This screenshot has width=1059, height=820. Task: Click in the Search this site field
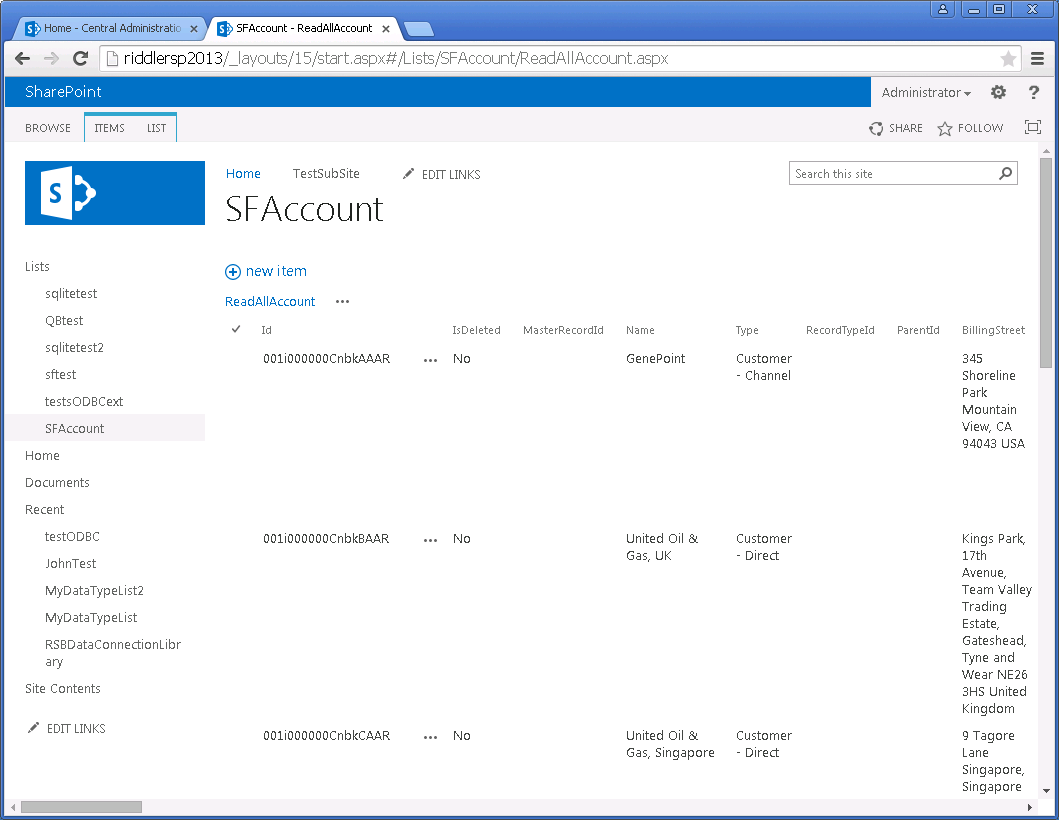[x=890, y=173]
